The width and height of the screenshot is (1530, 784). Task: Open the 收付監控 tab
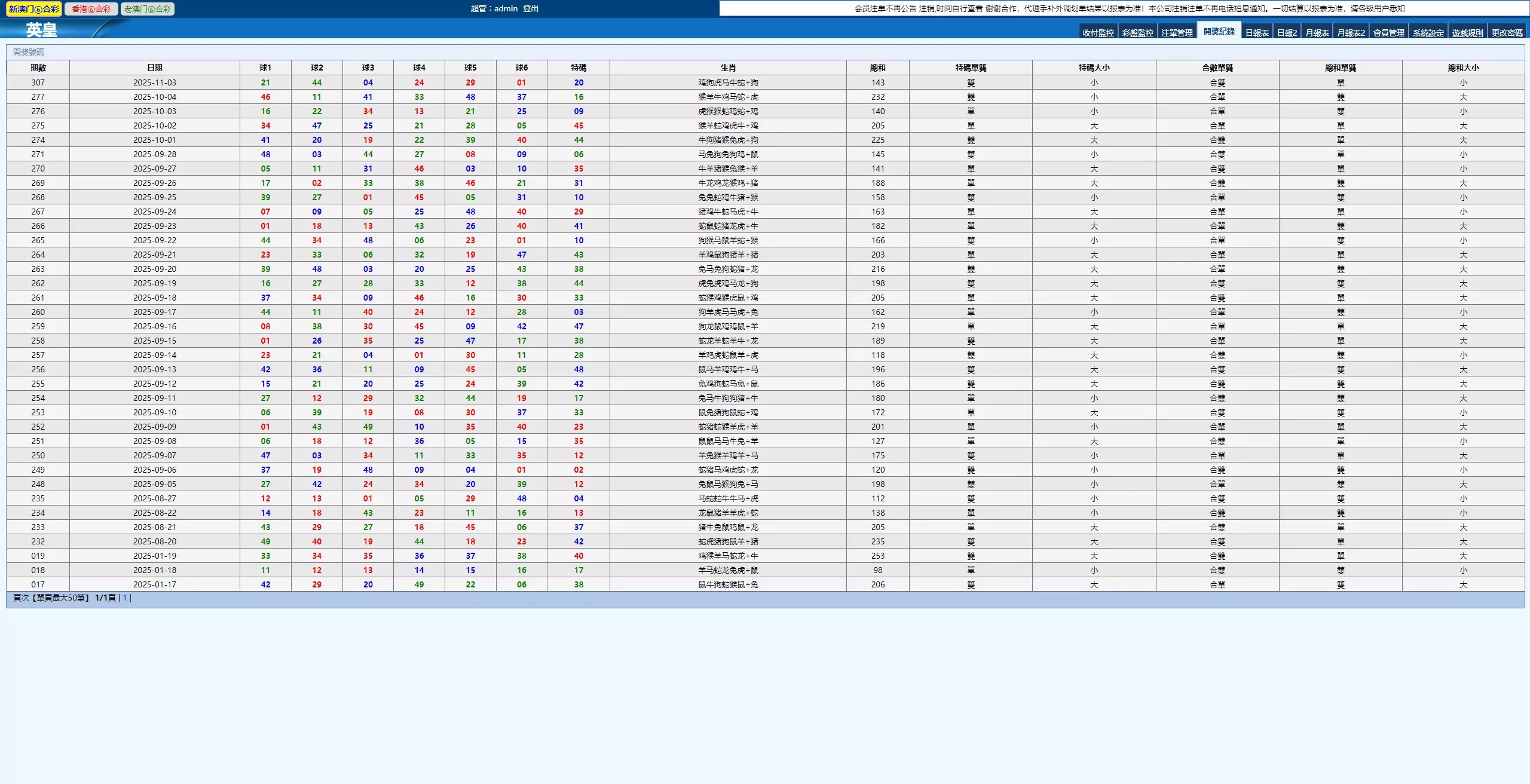tap(1098, 33)
